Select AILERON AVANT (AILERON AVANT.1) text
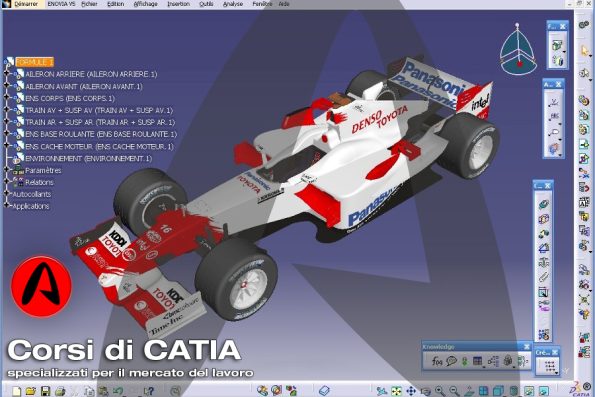 tap(83, 87)
